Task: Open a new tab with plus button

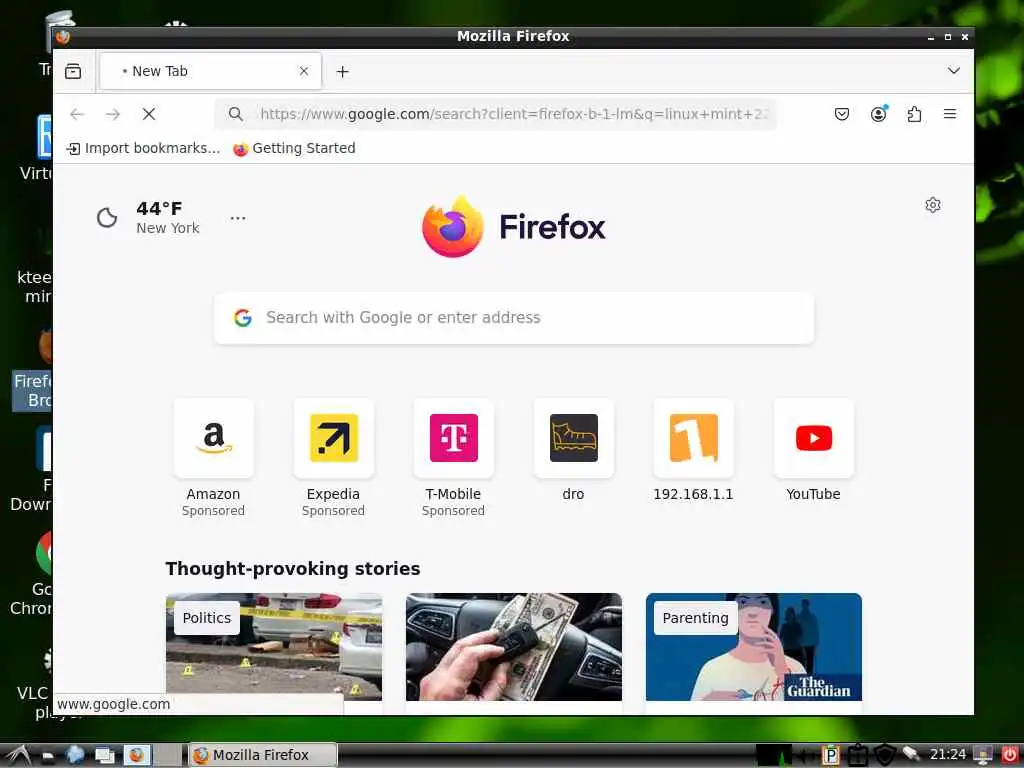Action: click(342, 71)
